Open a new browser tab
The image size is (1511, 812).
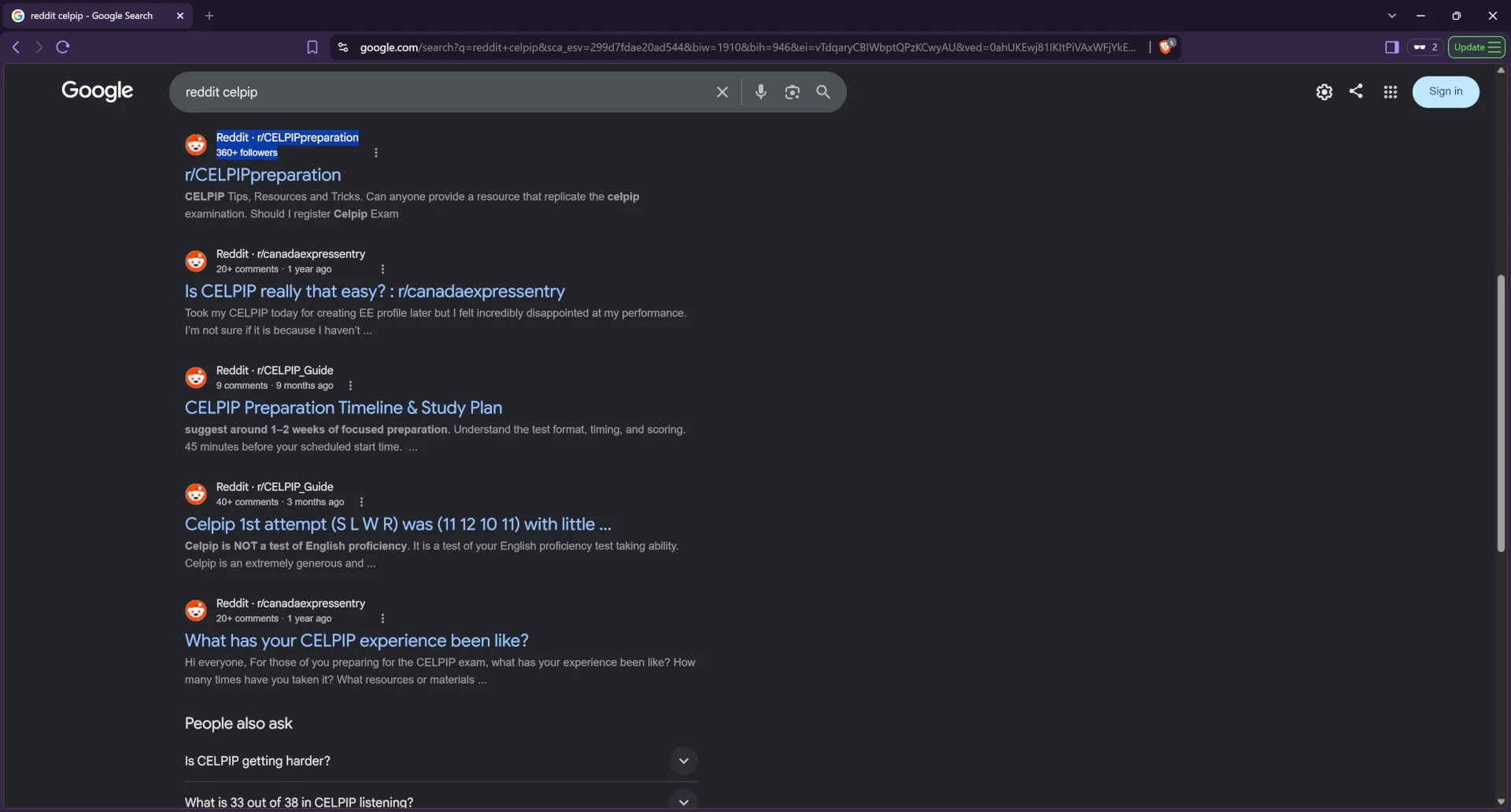[209, 16]
